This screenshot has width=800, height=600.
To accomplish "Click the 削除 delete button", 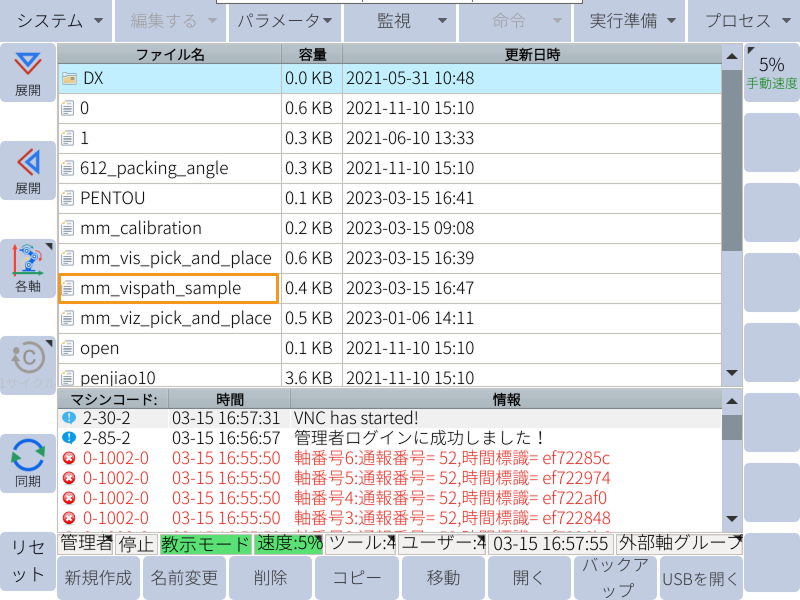I will click(270, 578).
